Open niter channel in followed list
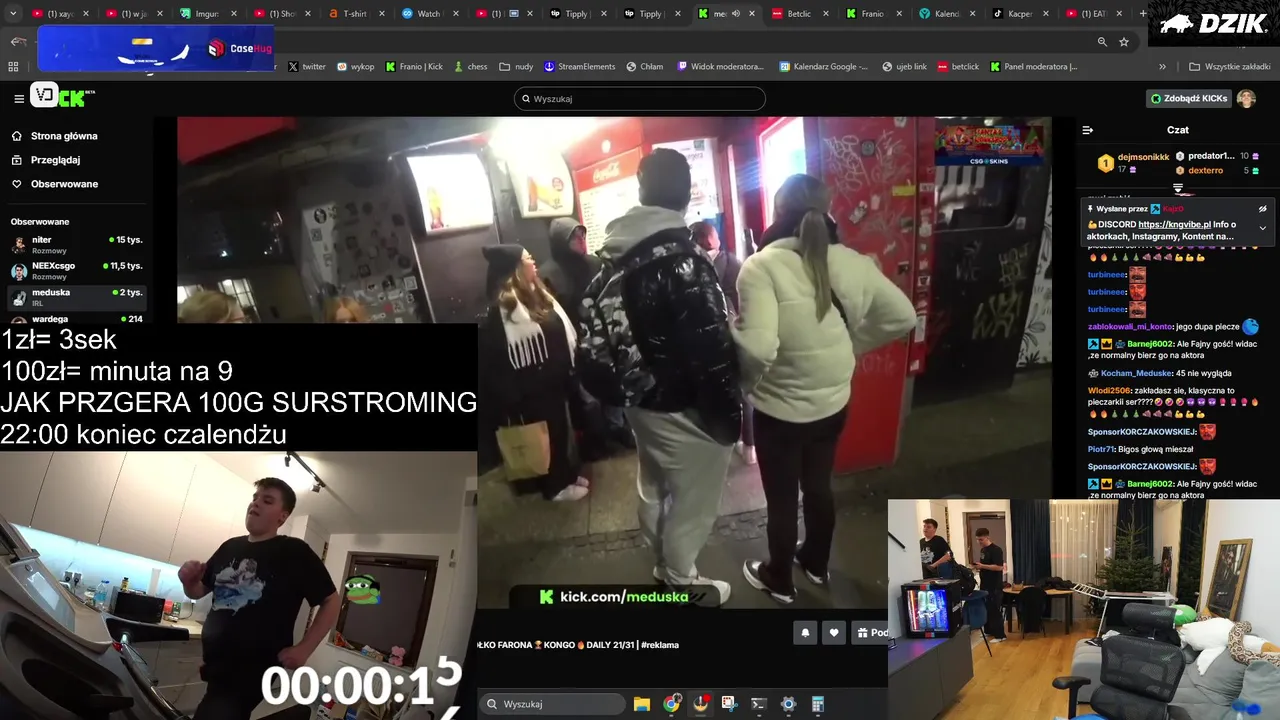 (76, 245)
